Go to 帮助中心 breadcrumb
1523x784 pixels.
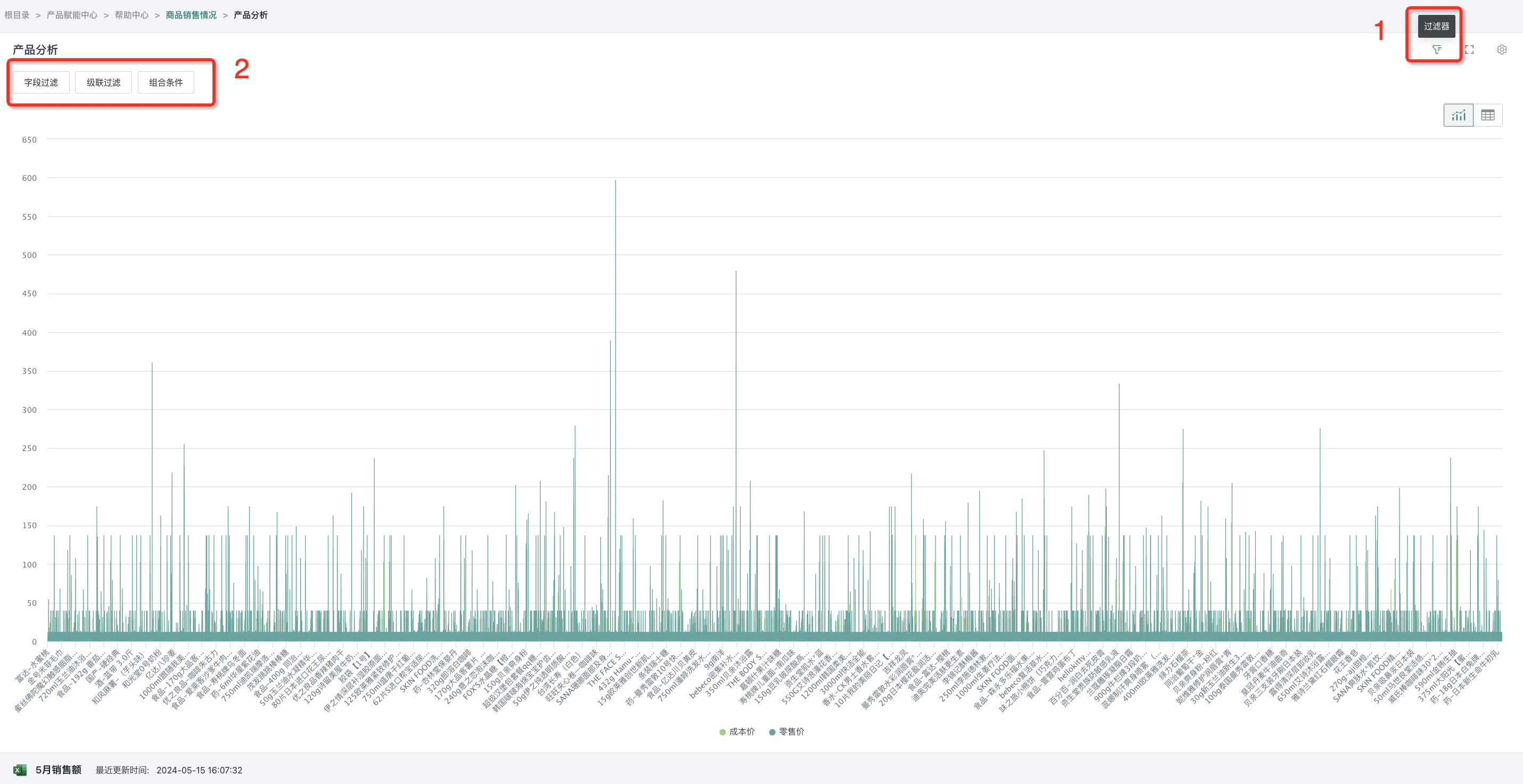tap(132, 15)
